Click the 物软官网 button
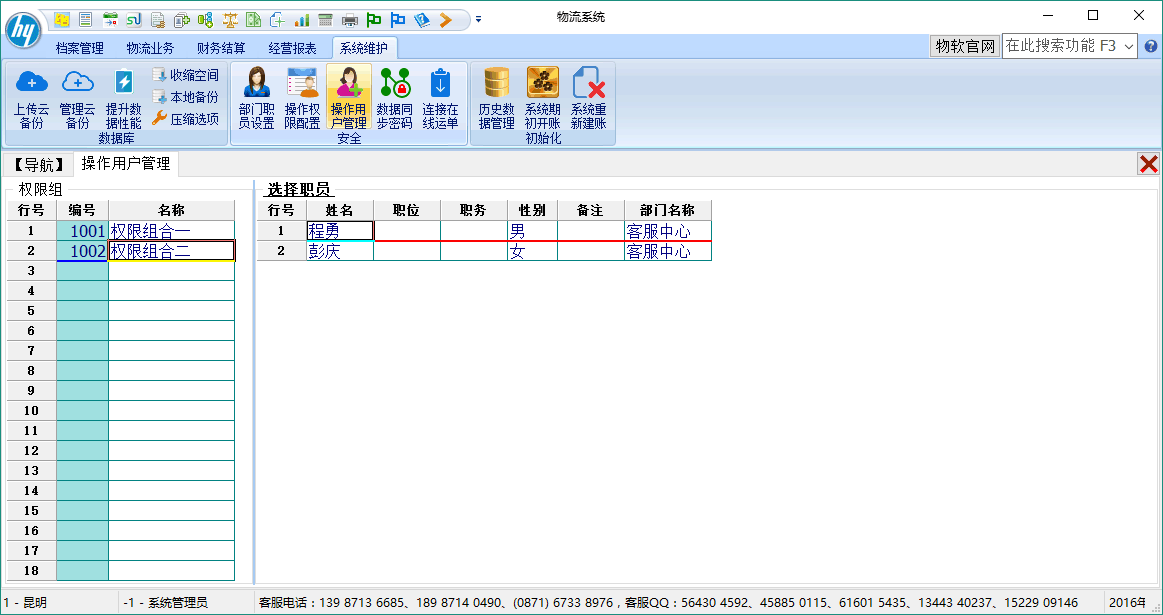1163x615 pixels. tap(965, 46)
